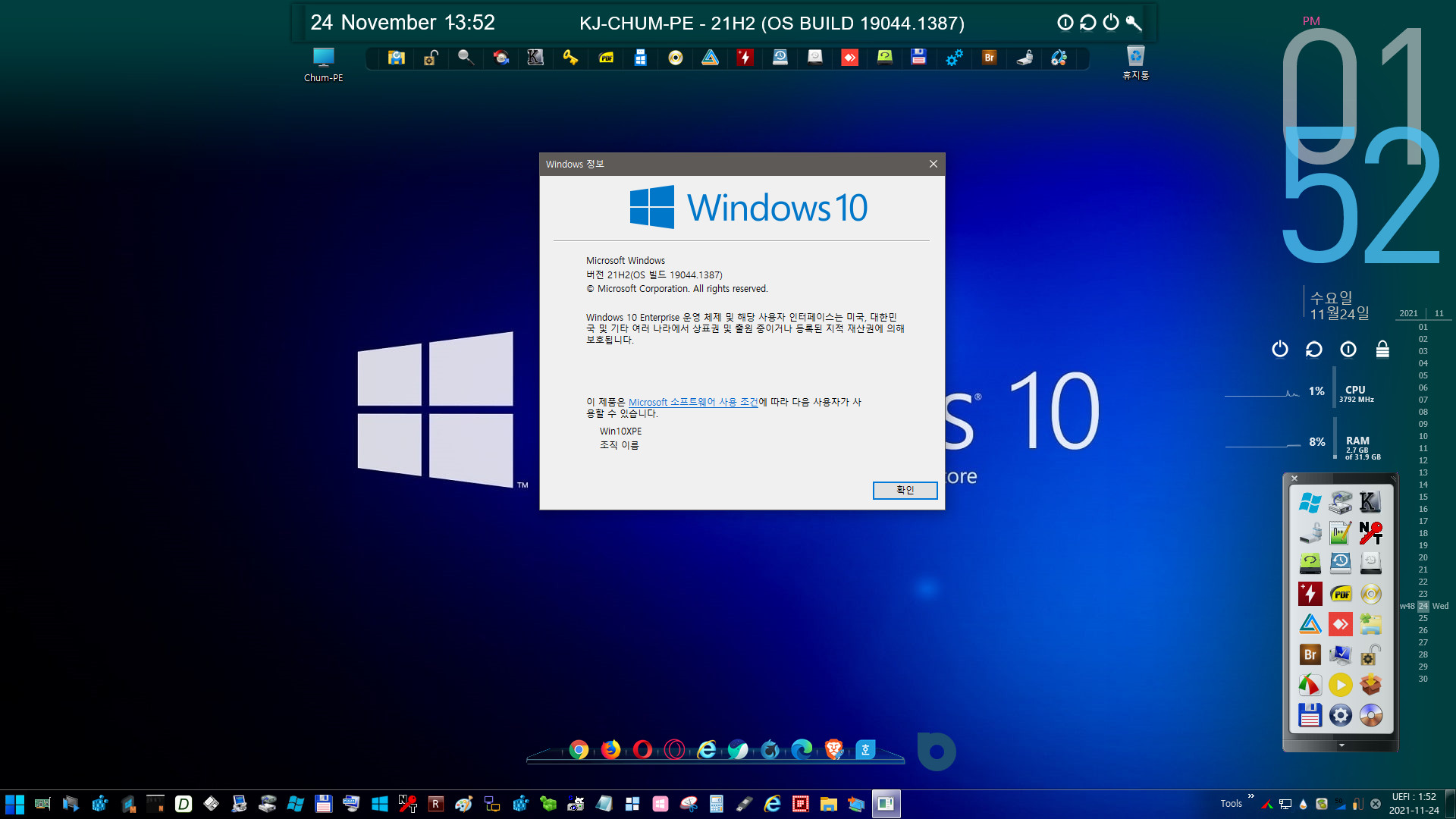Viewport: 1456px width, 819px height.
Task: Launch the paint palette icon on taskbar
Action: (x=463, y=804)
